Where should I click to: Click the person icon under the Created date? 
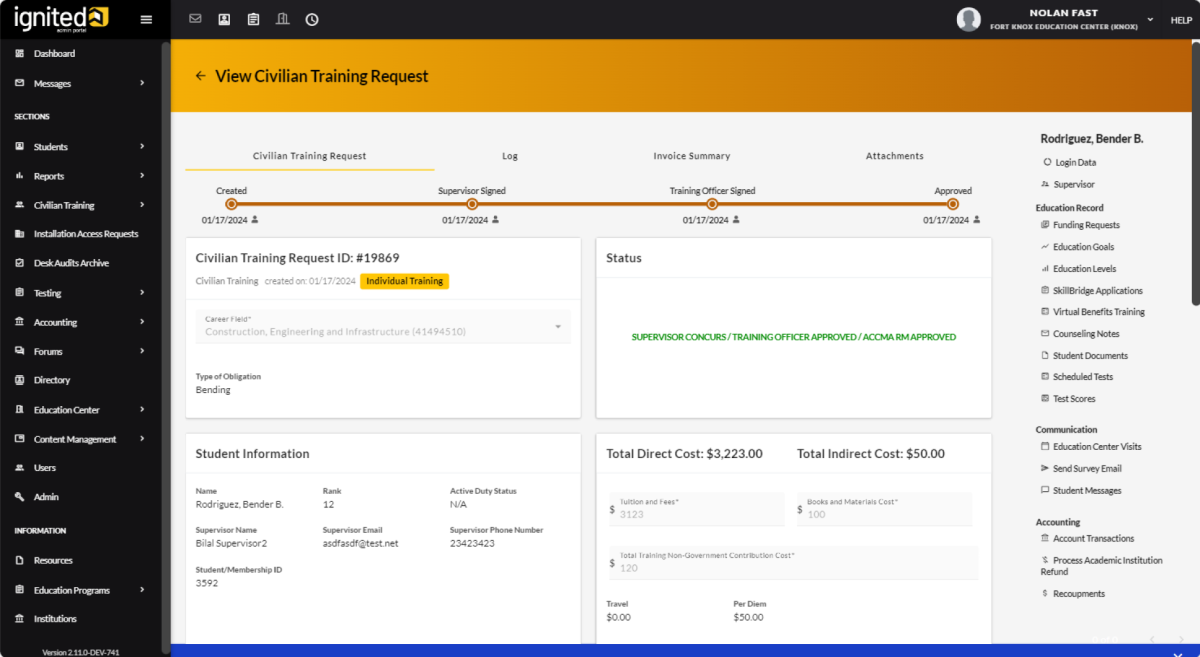[255, 220]
